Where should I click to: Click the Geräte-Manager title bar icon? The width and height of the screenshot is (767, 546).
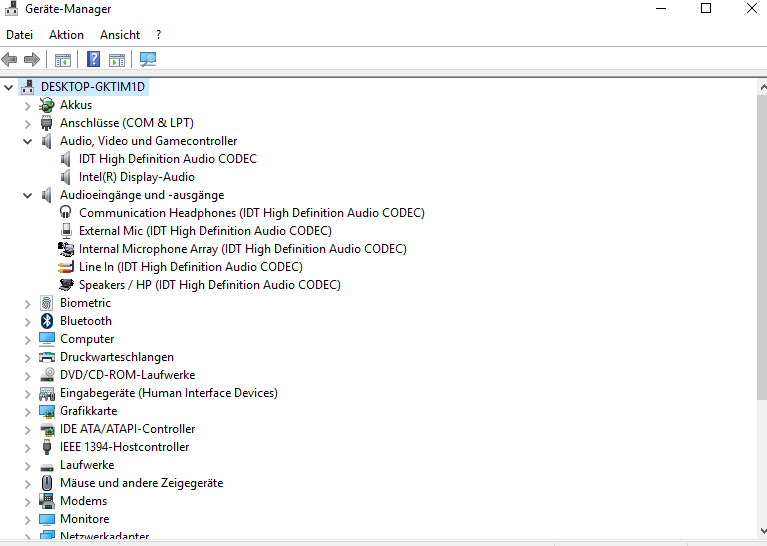pyautogui.click(x=11, y=8)
